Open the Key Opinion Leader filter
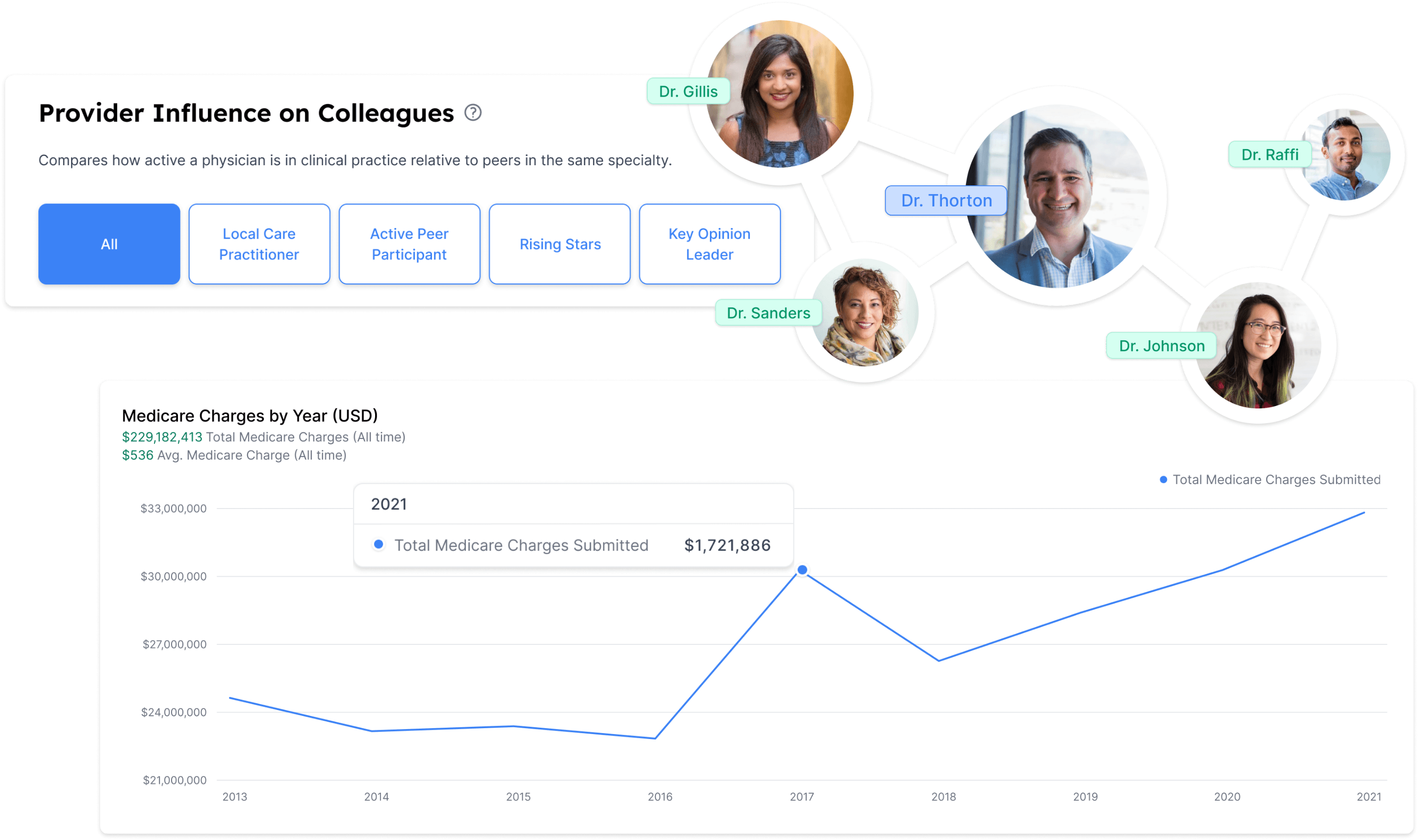1418x840 pixels. 709,244
